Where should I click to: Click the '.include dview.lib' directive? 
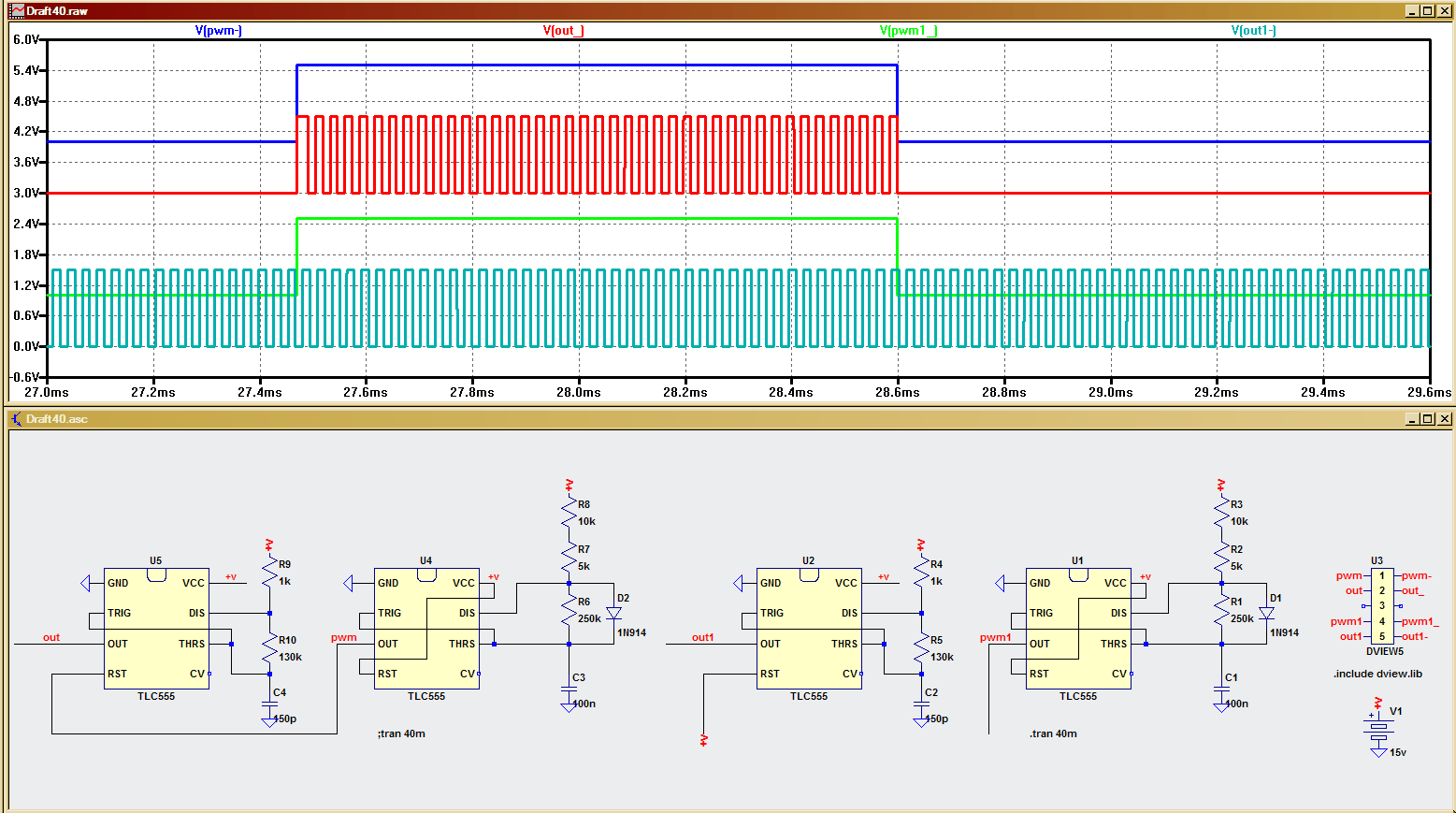coord(1377,674)
